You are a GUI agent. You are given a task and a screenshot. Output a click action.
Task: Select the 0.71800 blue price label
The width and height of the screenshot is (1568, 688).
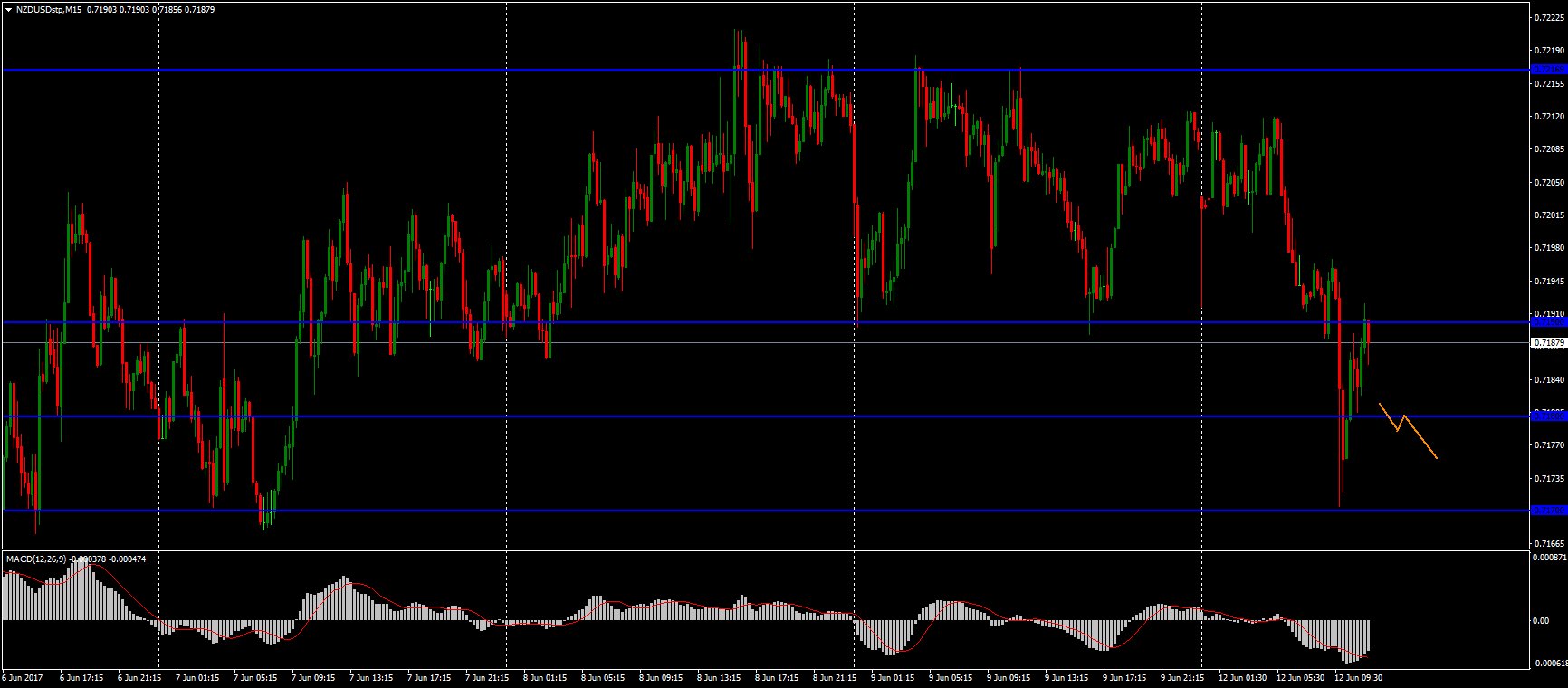point(1547,416)
